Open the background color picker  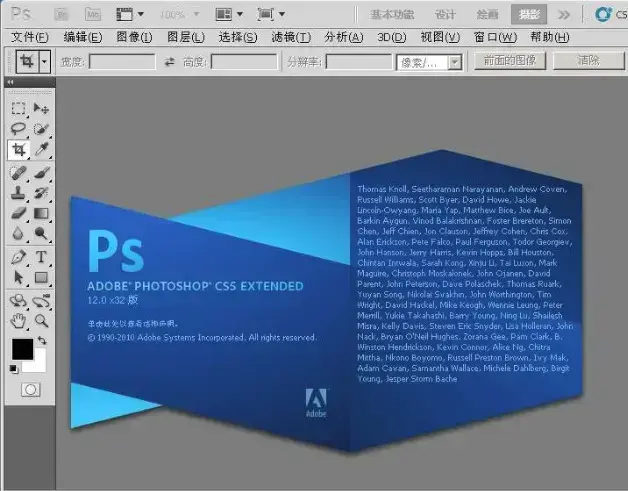click(40, 364)
